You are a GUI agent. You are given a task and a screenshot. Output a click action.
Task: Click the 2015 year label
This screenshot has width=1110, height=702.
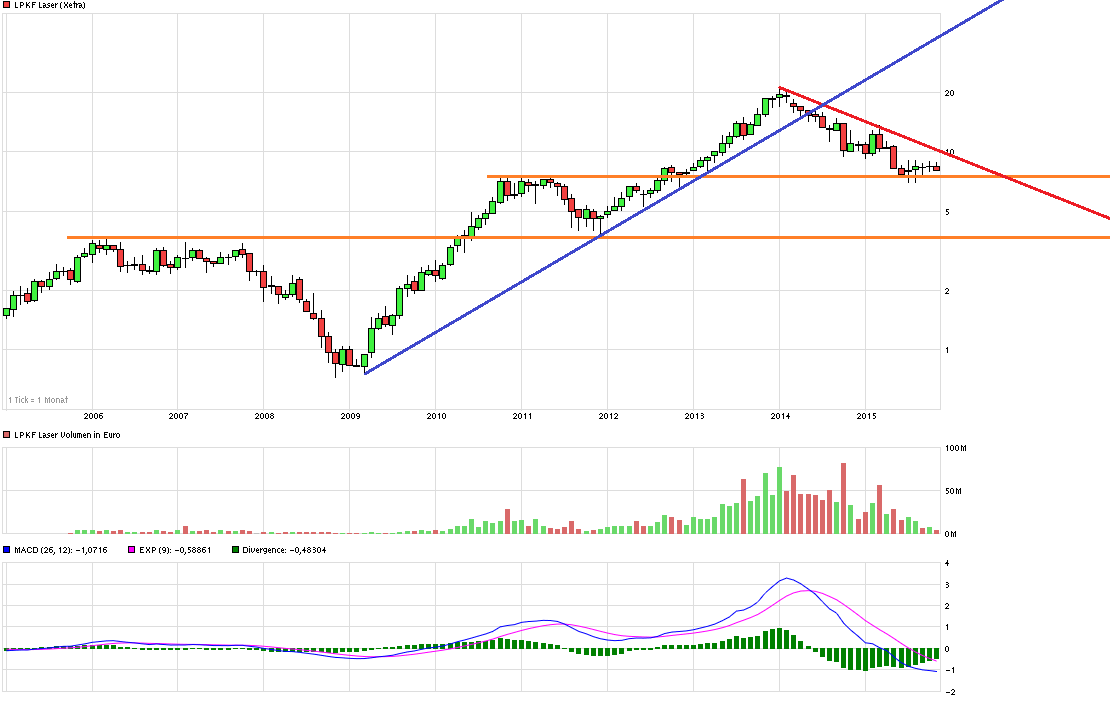(x=866, y=416)
